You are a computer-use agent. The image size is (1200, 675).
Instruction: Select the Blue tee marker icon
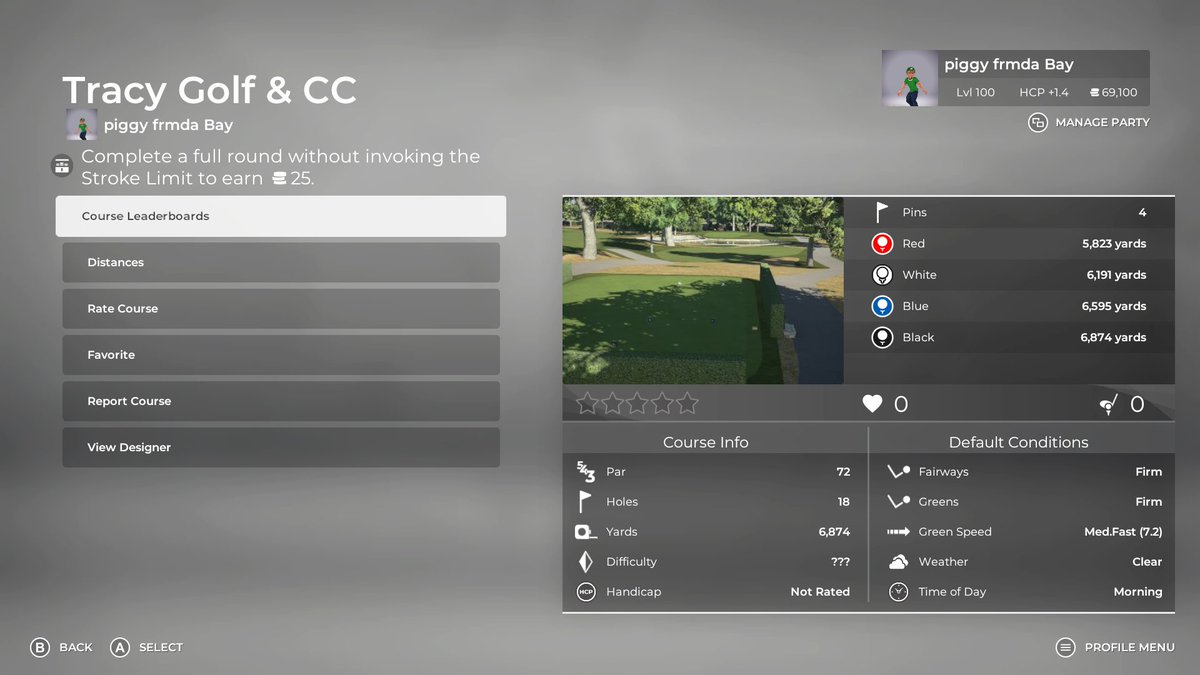882,306
